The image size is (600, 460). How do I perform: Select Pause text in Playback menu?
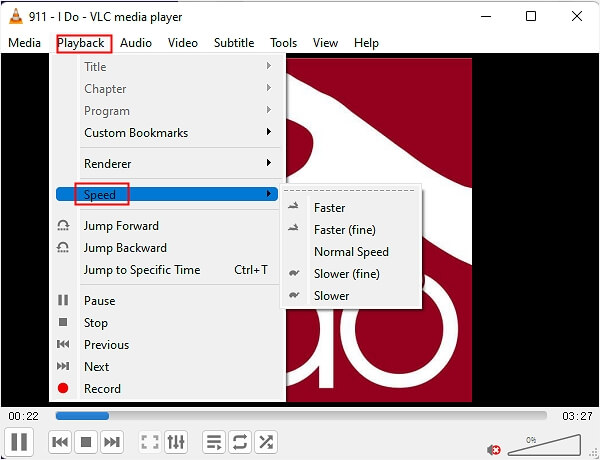[x=99, y=301]
